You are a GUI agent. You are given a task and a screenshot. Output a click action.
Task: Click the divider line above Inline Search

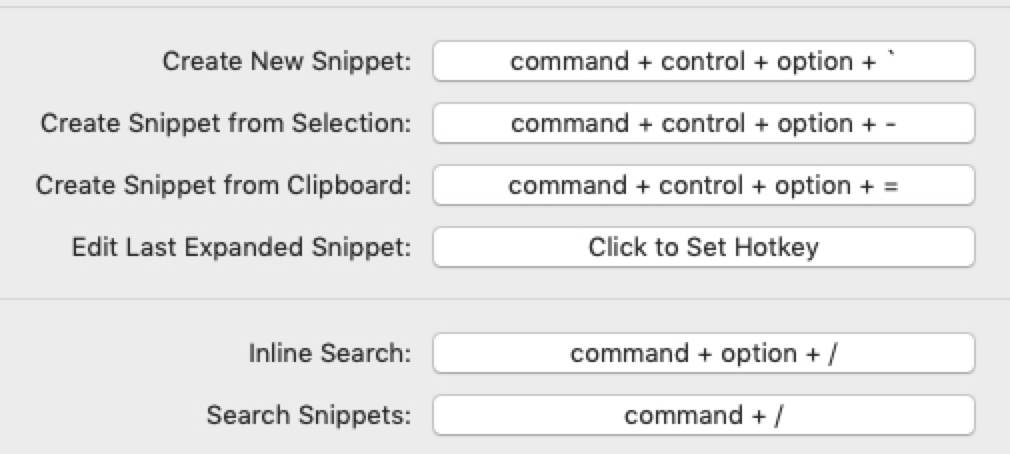coord(505,298)
